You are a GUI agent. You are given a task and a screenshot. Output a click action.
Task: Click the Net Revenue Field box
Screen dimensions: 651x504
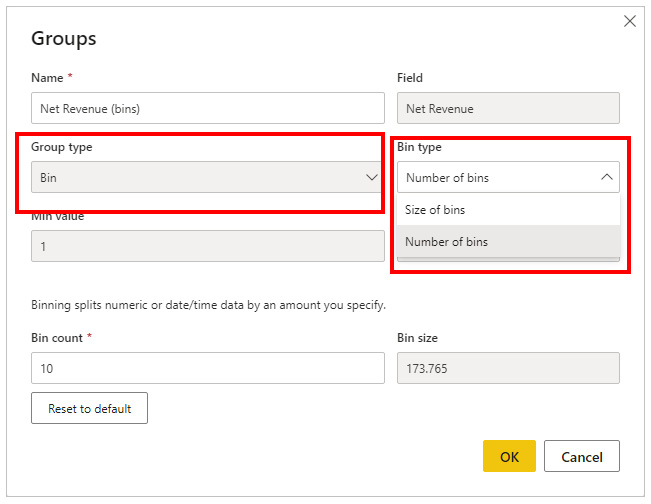(508, 108)
